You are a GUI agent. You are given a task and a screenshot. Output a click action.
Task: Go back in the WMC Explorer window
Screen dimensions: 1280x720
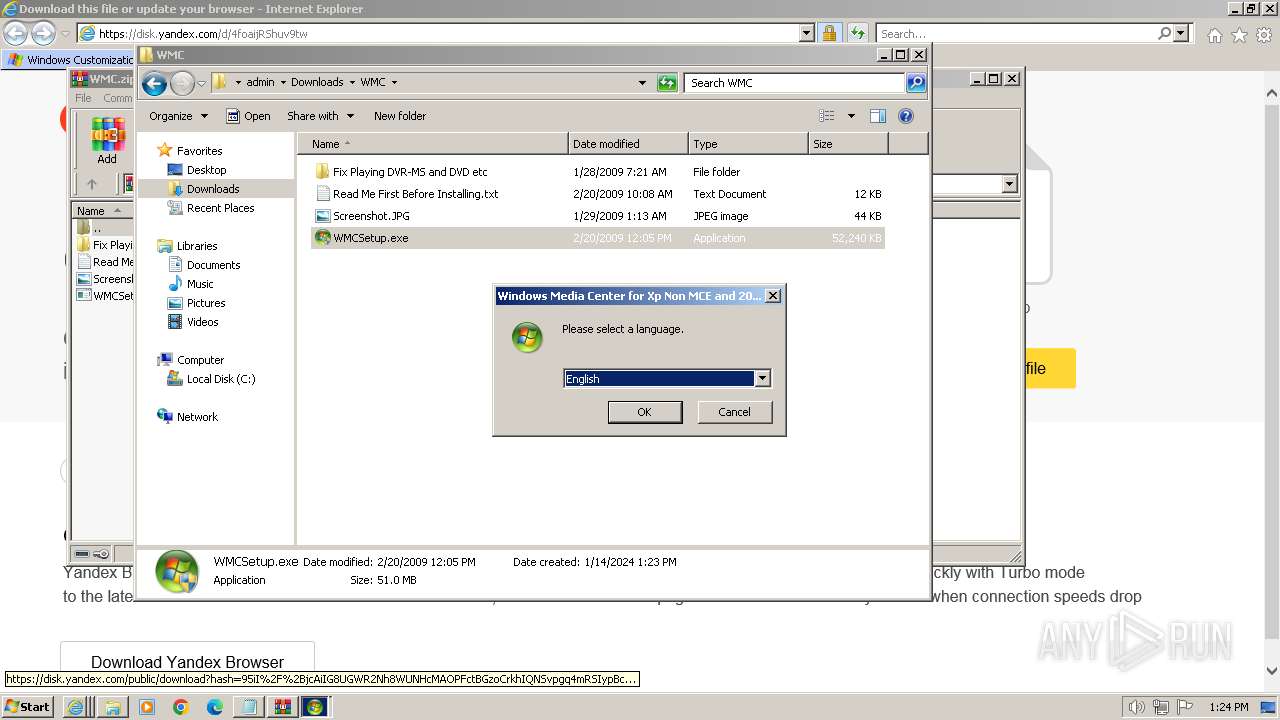tap(154, 83)
